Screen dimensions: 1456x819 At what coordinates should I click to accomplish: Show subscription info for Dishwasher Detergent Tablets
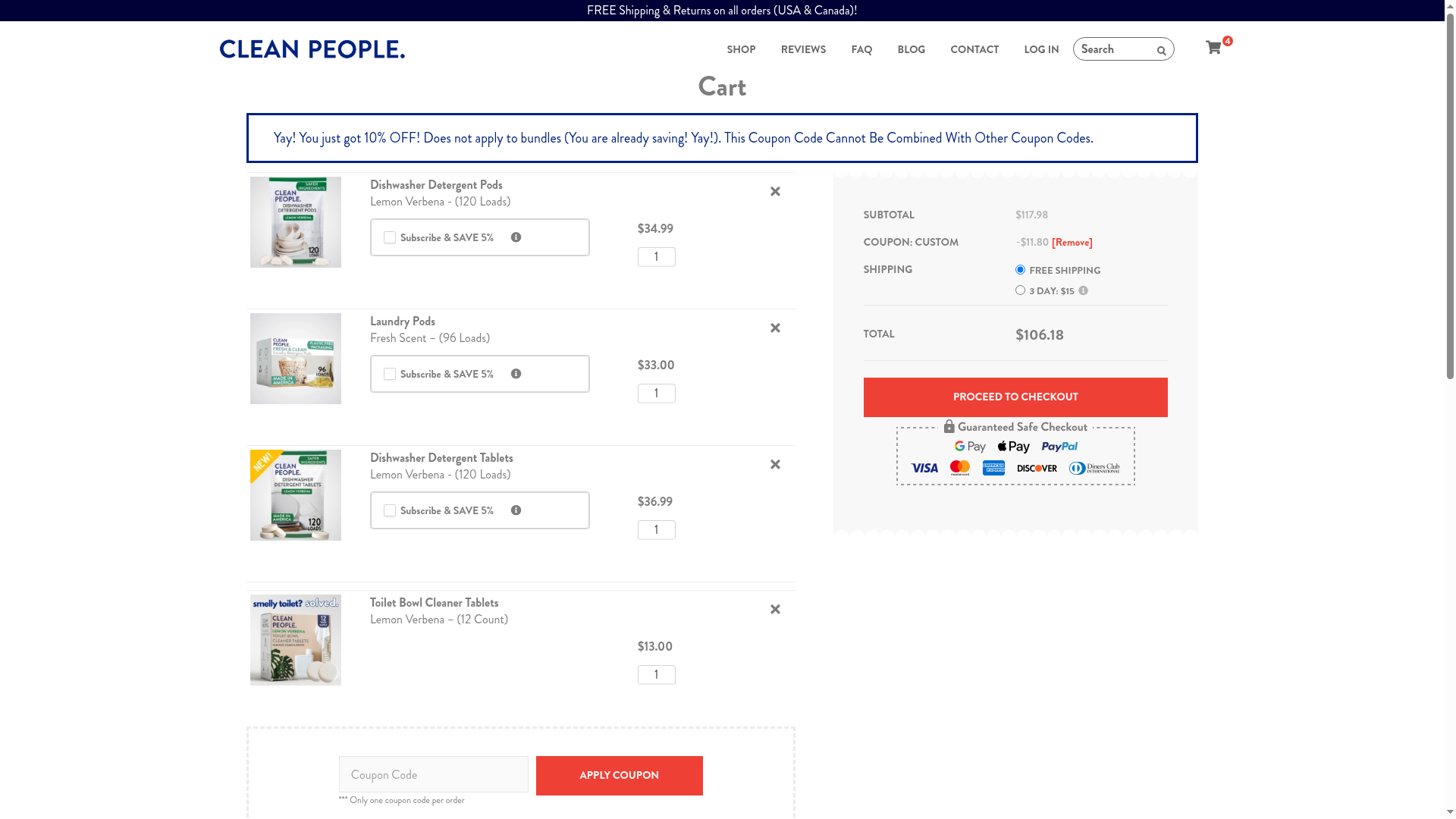[x=516, y=510]
